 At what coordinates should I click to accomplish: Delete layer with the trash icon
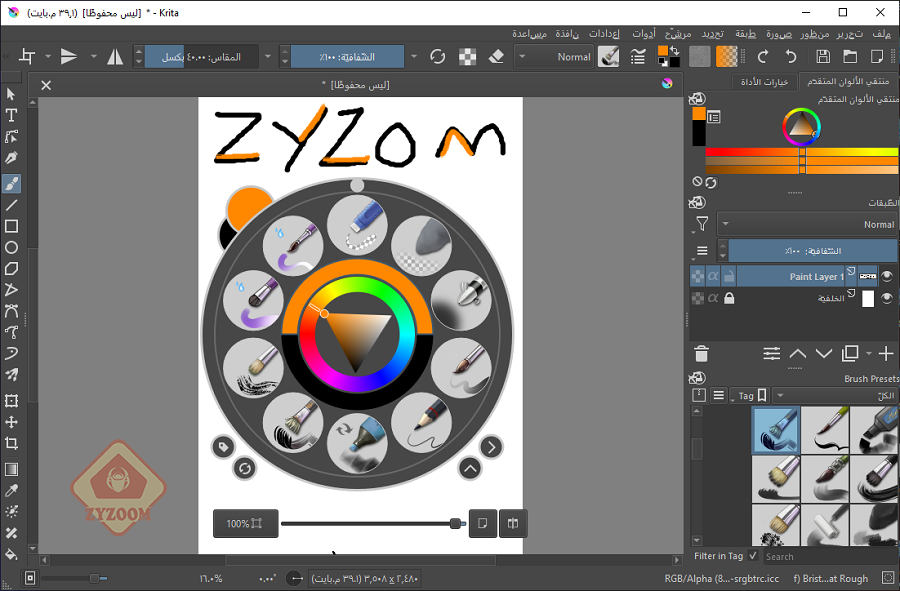pos(701,354)
